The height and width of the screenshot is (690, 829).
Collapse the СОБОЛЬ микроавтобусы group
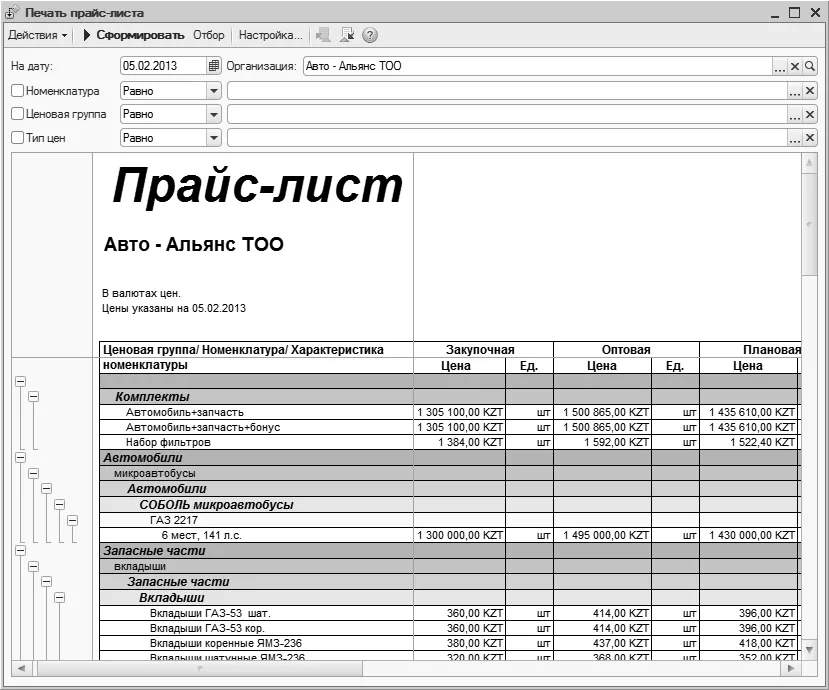click(60, 504)
